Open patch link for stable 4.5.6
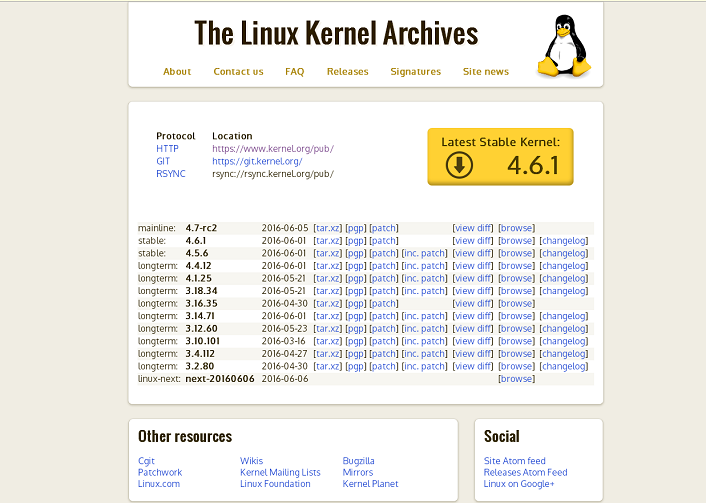Screen dimensions: 706x503 [384, 253]
